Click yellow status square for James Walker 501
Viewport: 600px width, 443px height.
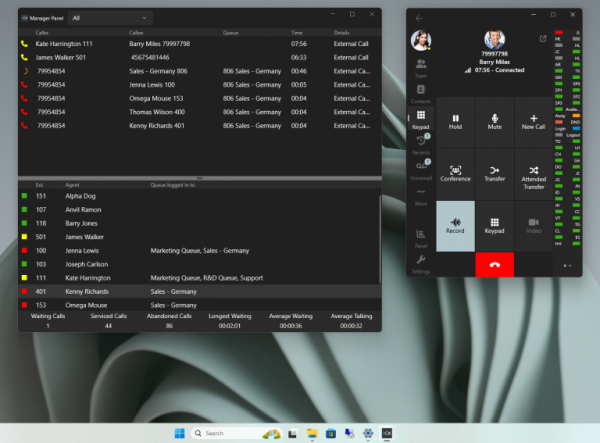click(x=24, y=237)
